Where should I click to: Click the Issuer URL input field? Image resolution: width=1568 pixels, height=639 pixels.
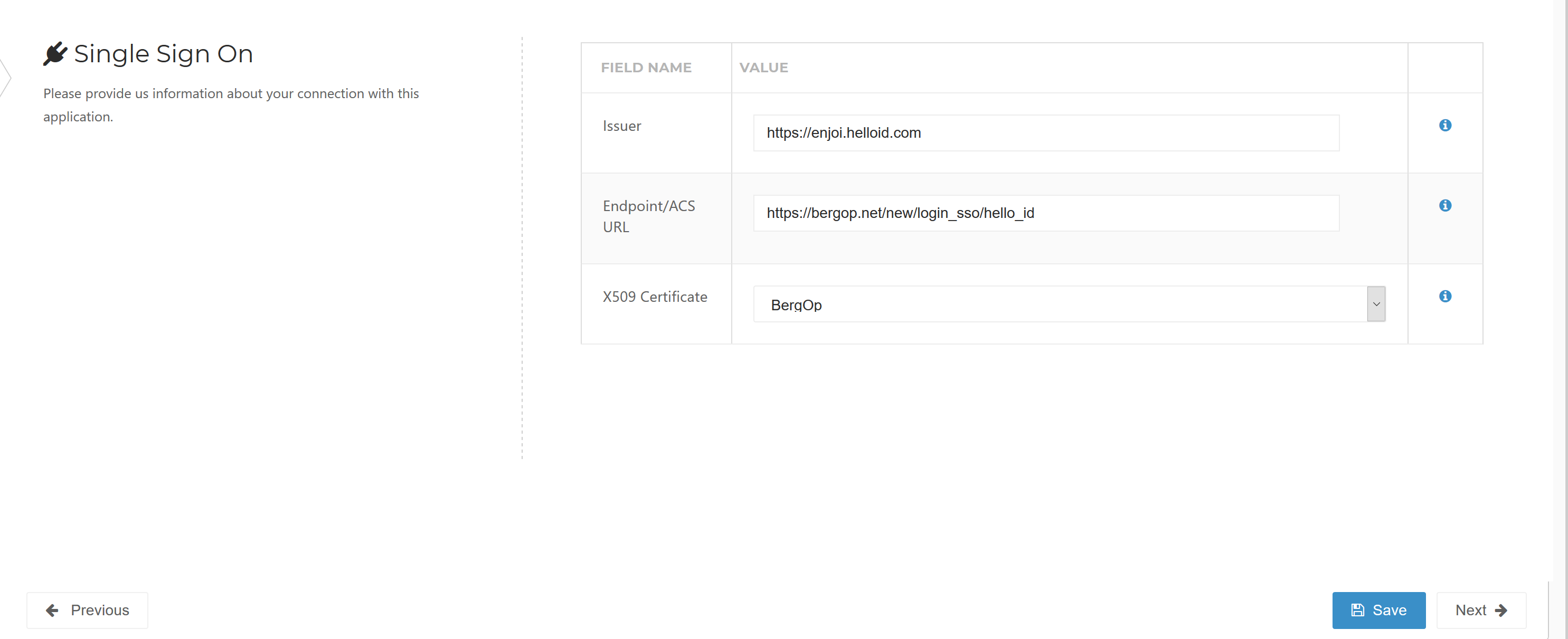(1046, 132)
